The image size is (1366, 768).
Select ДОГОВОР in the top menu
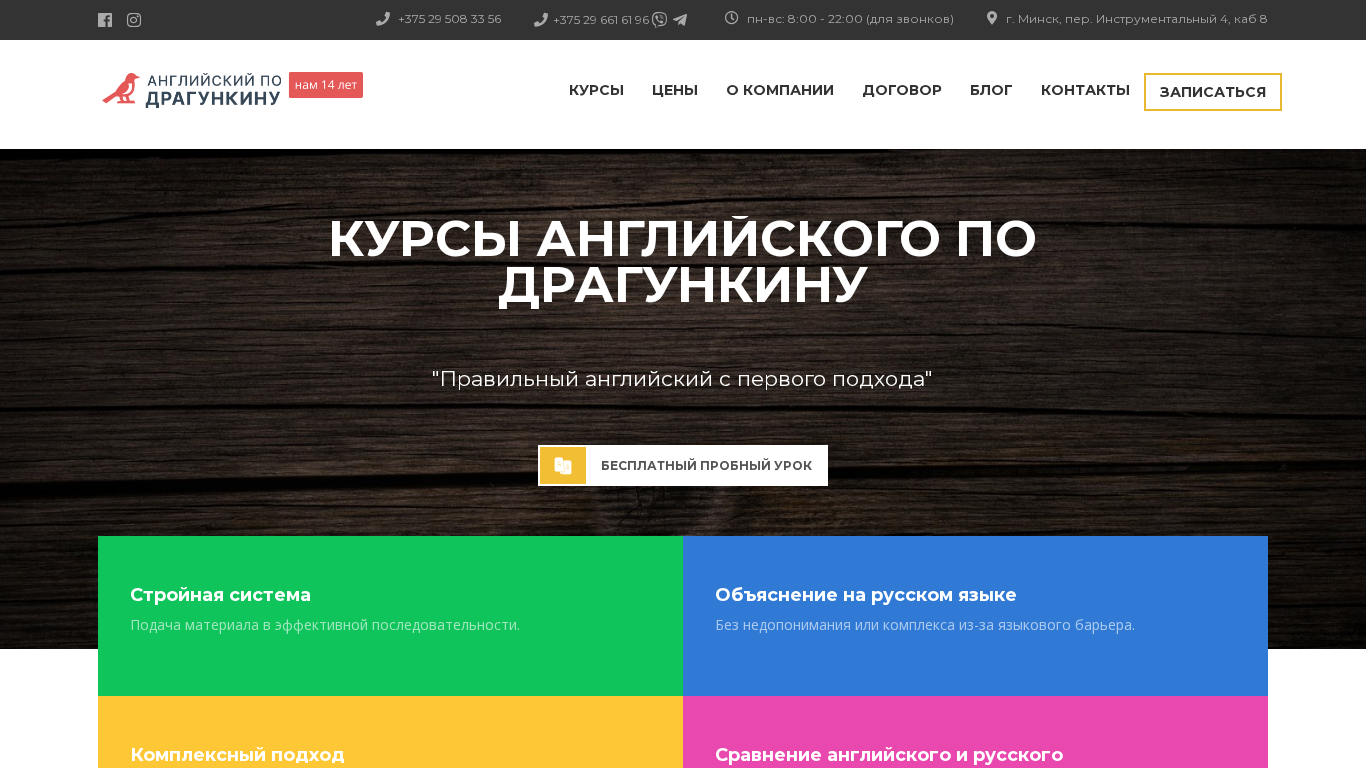(902, 90)
